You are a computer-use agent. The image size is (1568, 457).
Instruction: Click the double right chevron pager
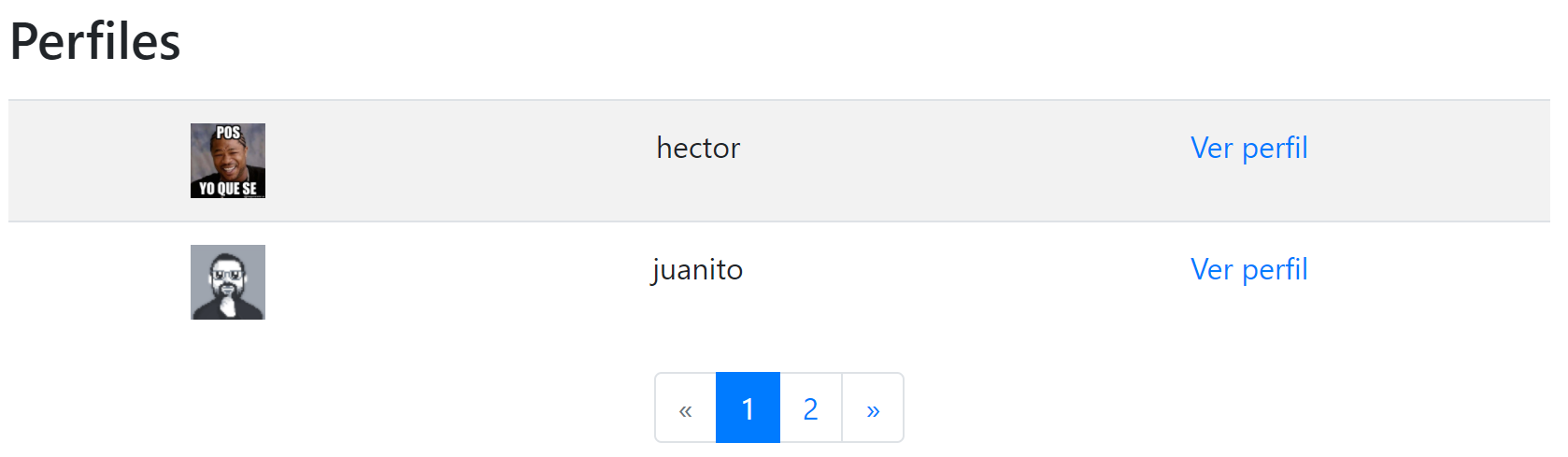click(873, 408)
